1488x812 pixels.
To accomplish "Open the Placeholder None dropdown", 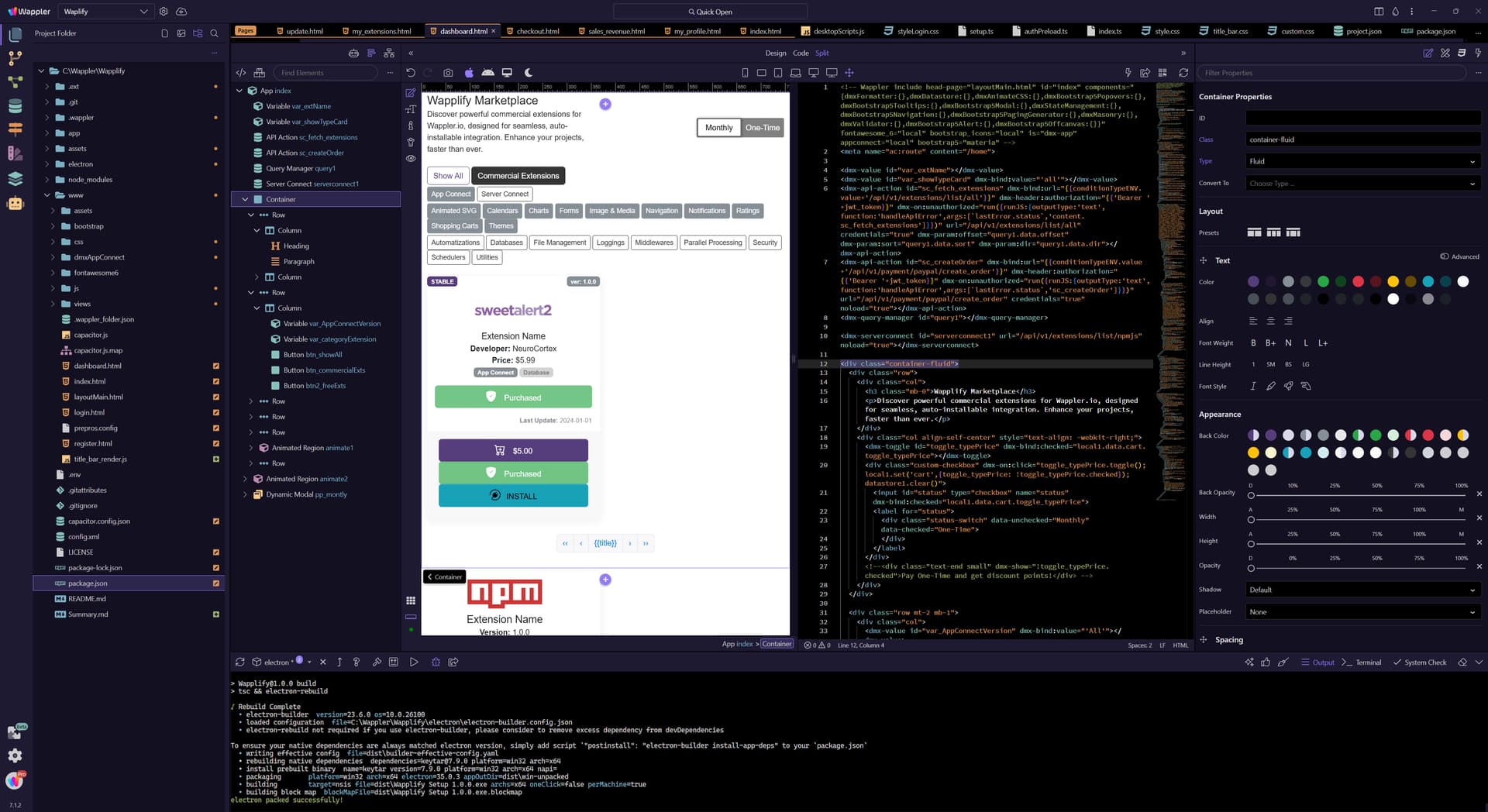I will point(1363,612).
